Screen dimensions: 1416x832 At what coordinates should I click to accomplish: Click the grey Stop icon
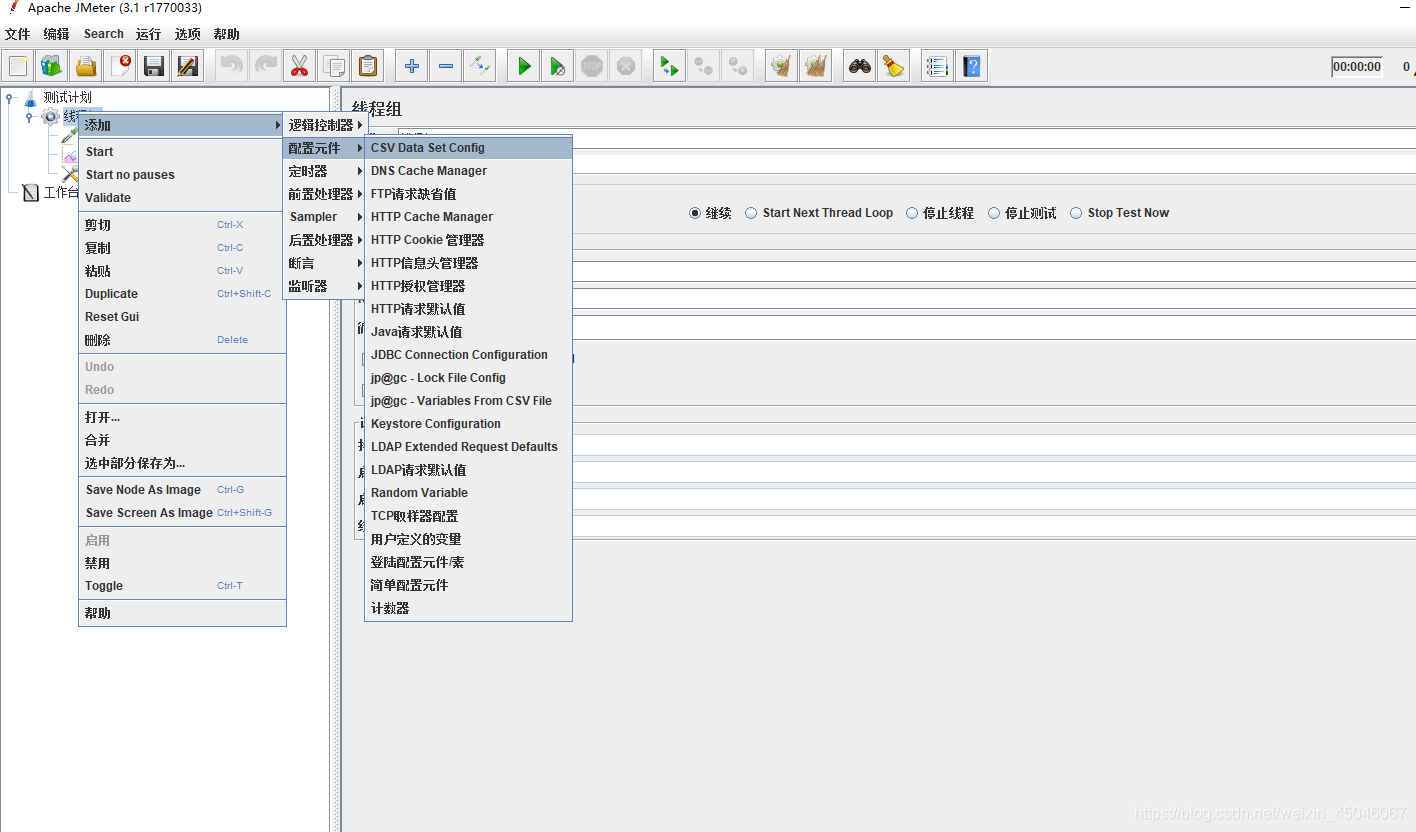[x=592, y=67]
